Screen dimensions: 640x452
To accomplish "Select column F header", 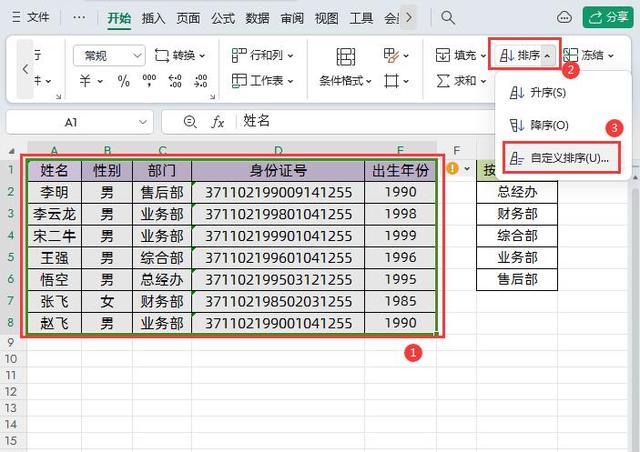I will coord(456,150).
